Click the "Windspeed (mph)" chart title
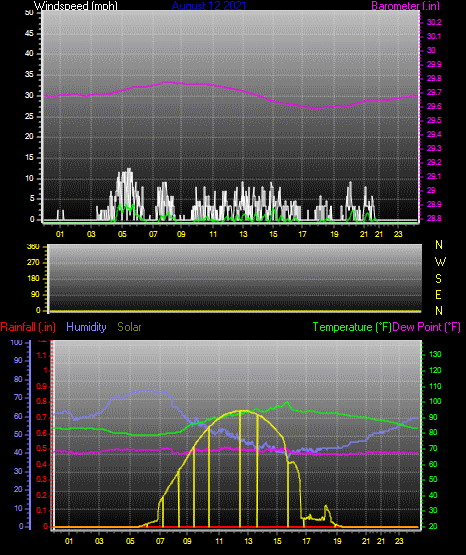The image size is (466, 555). 76,6
